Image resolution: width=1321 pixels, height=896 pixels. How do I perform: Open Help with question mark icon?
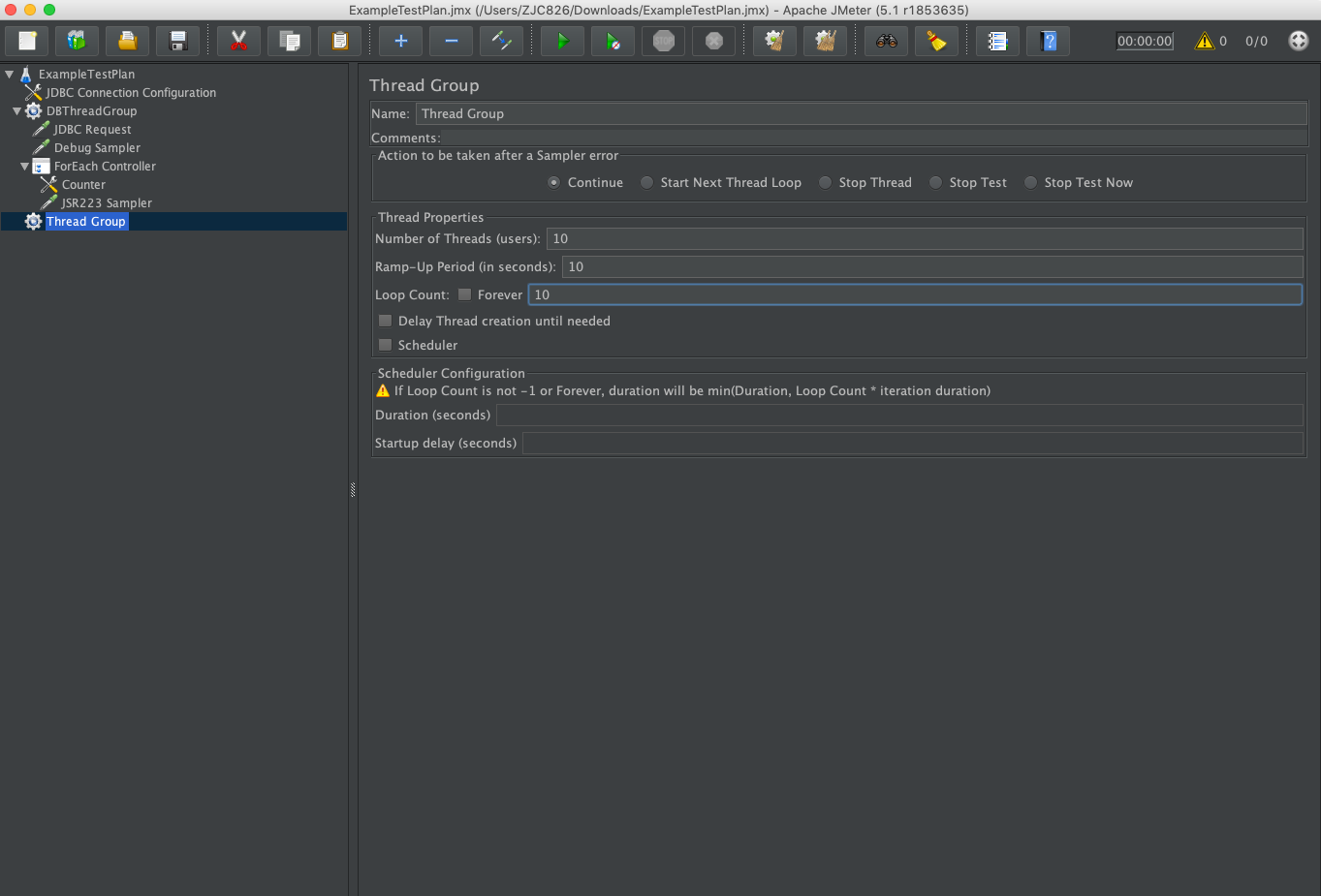click(1048, 41)
